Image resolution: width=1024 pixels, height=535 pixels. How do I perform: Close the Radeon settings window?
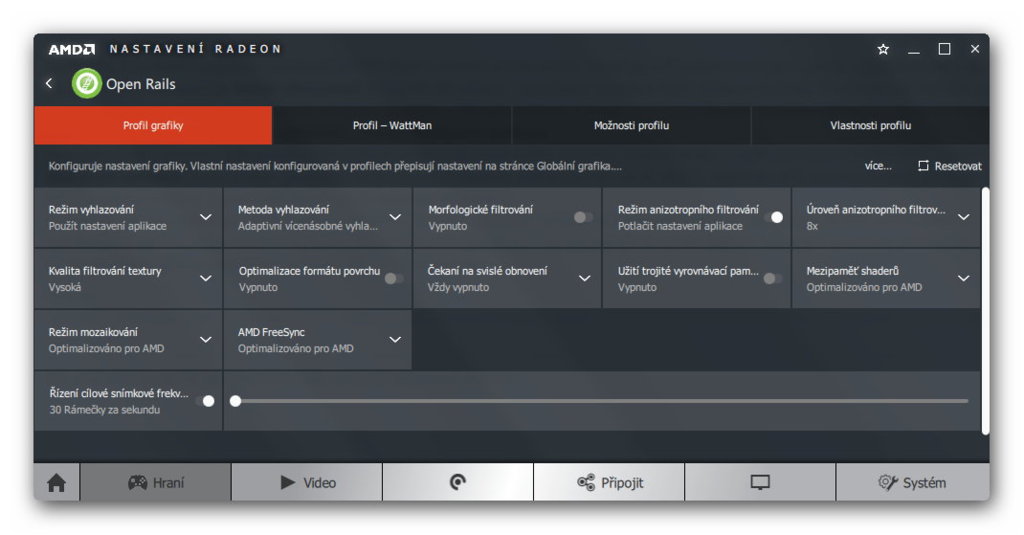(x=974, y=49)
